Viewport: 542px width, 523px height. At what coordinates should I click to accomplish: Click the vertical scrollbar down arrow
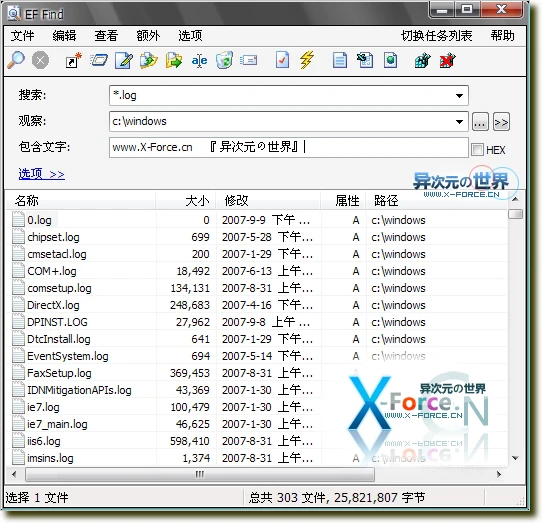click(515, 458)
